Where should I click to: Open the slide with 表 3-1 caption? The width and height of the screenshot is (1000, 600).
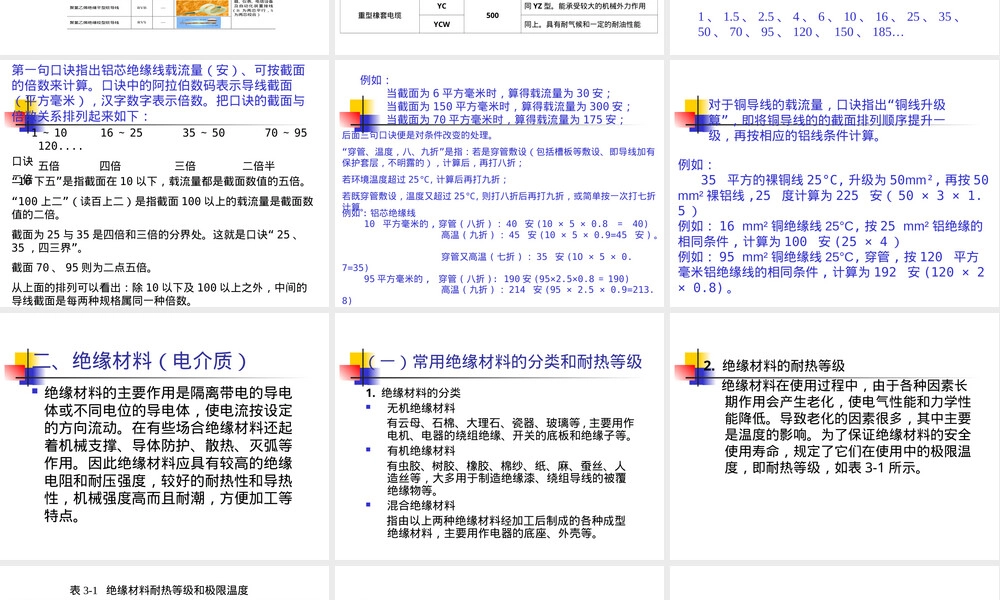click(165, 583)
